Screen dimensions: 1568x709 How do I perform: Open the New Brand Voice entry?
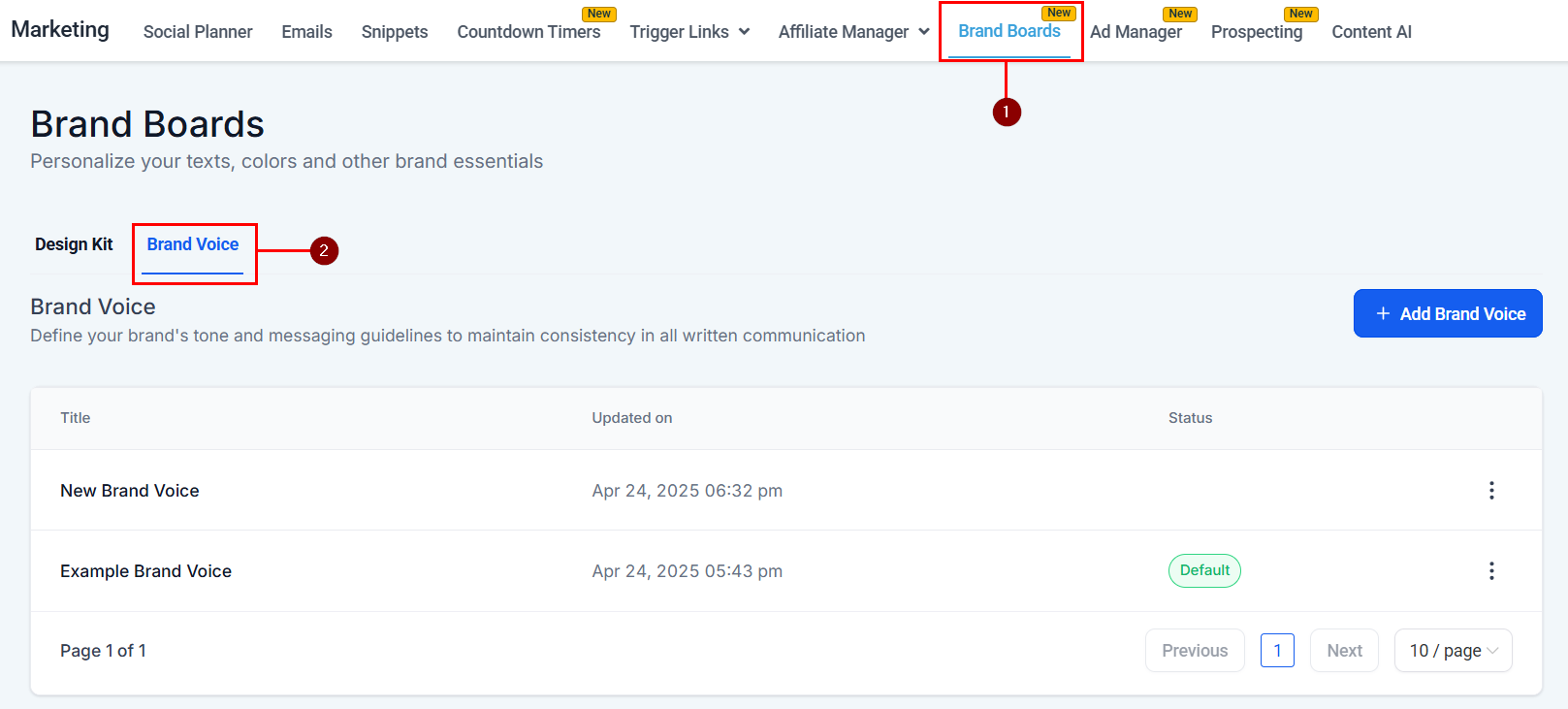click(x=130, y=491)
